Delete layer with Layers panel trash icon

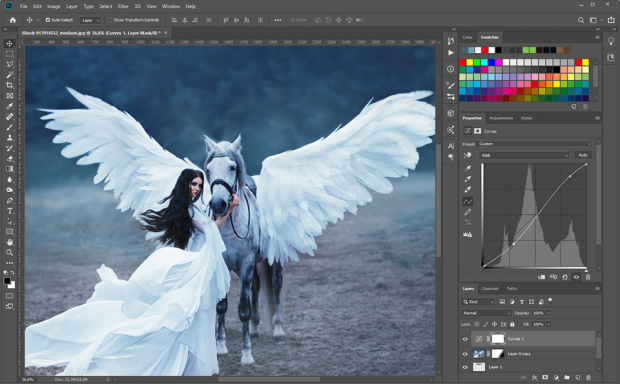(588, 378)
